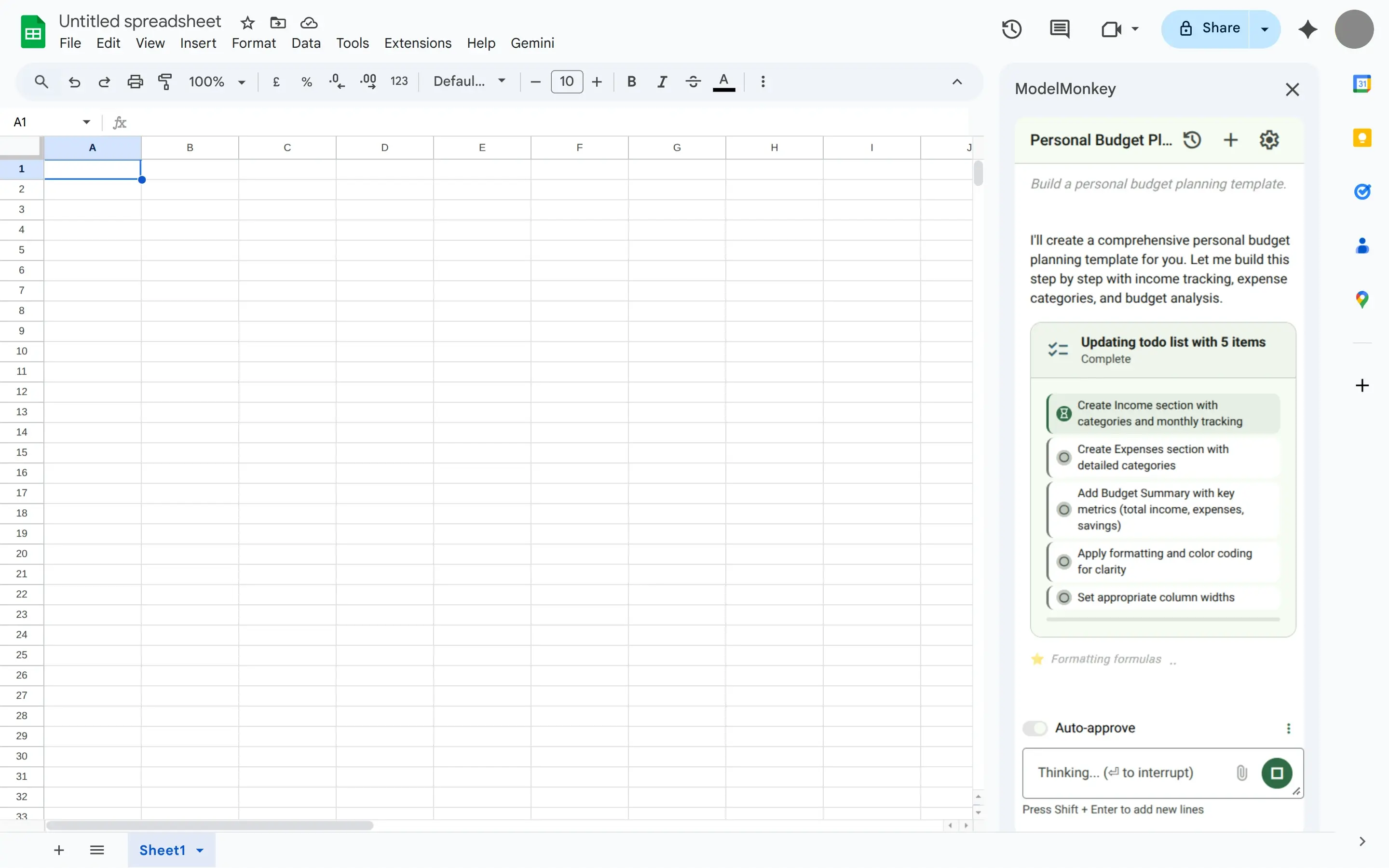The image size is (1389, 868).
Task: Click the strikethrough formatting icon
Action: click(x=693, y=81)
